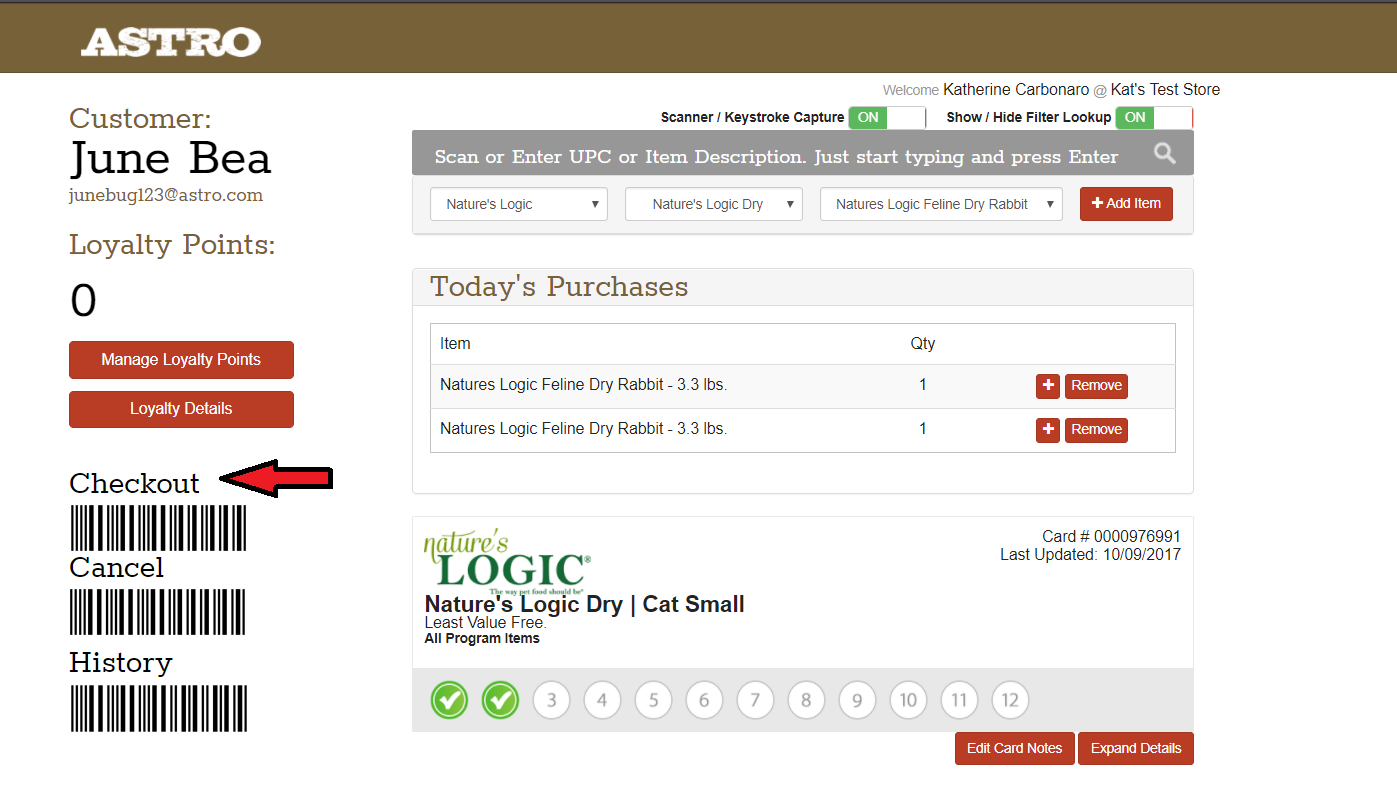Click punch card circle number 10
Screen dimensions: 1397x786
[908, 700]
